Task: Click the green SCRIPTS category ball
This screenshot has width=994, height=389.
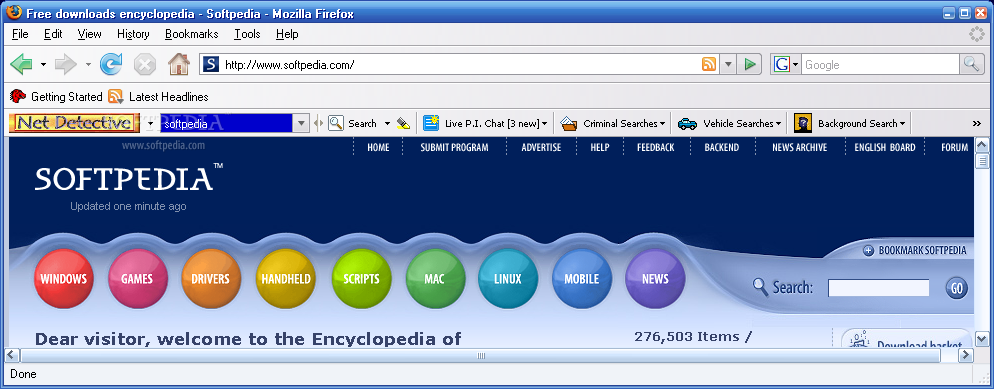Action: pos(361,279)
